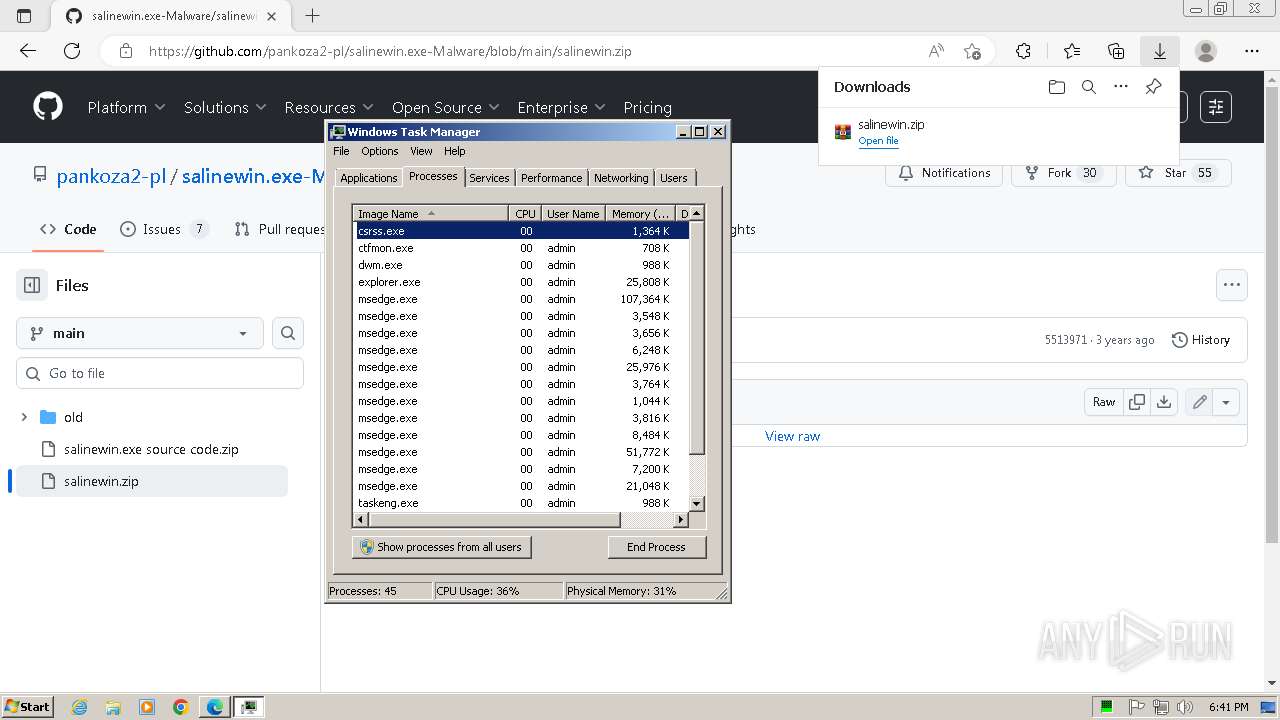Open salinewin.exe source code.zip in tree
Screen dimensions: 1280x720
151,449
